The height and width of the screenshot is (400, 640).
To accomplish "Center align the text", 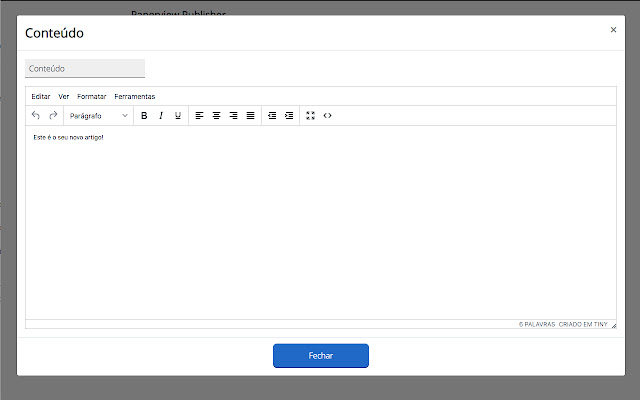I will [x=216, y=116].
